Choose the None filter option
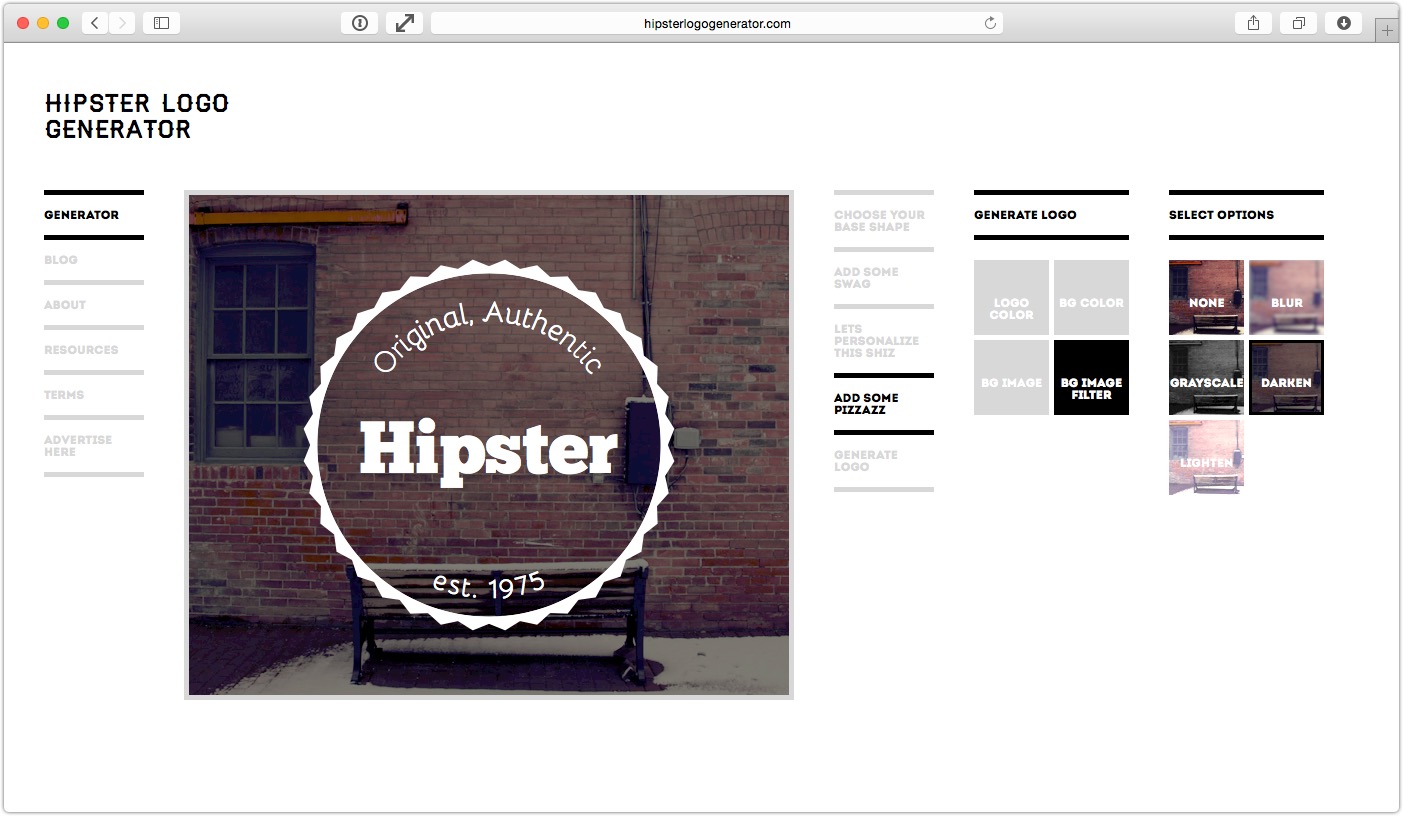This screenshot has height=816, width=1403. pyautogui.click(x=1206, y=297)
